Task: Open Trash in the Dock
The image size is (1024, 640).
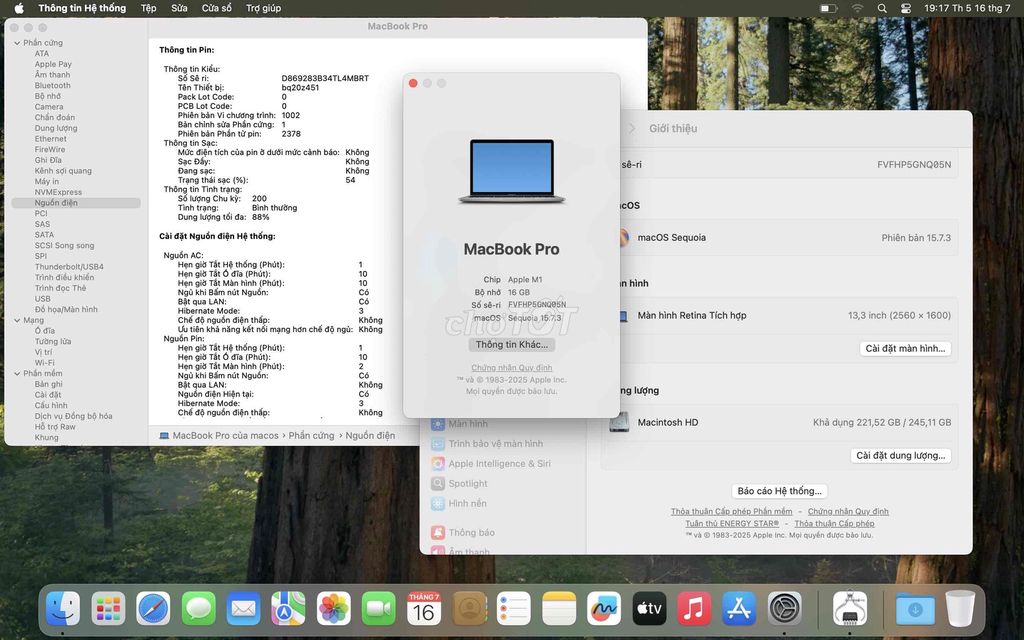Action: [x=960, y=608]
